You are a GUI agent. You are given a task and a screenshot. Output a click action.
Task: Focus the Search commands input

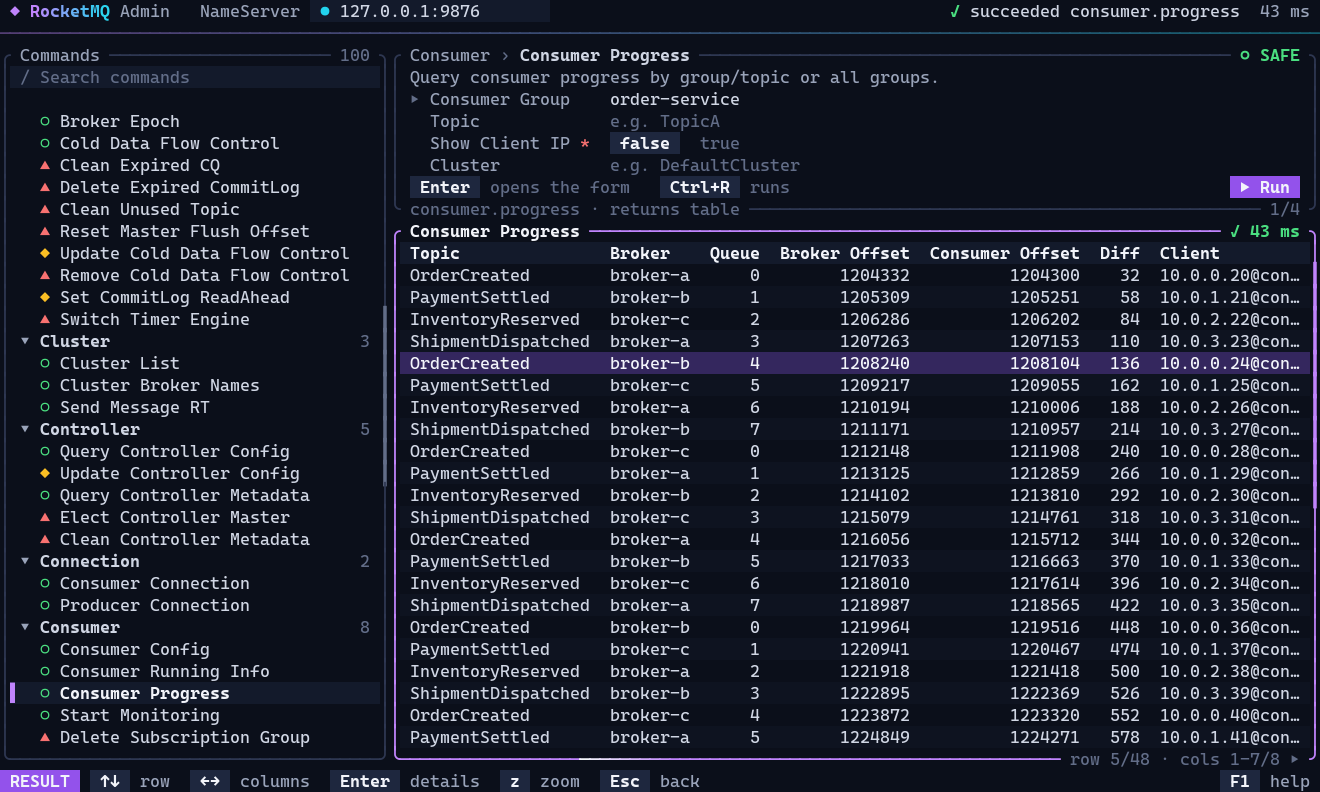click(195, 78)
